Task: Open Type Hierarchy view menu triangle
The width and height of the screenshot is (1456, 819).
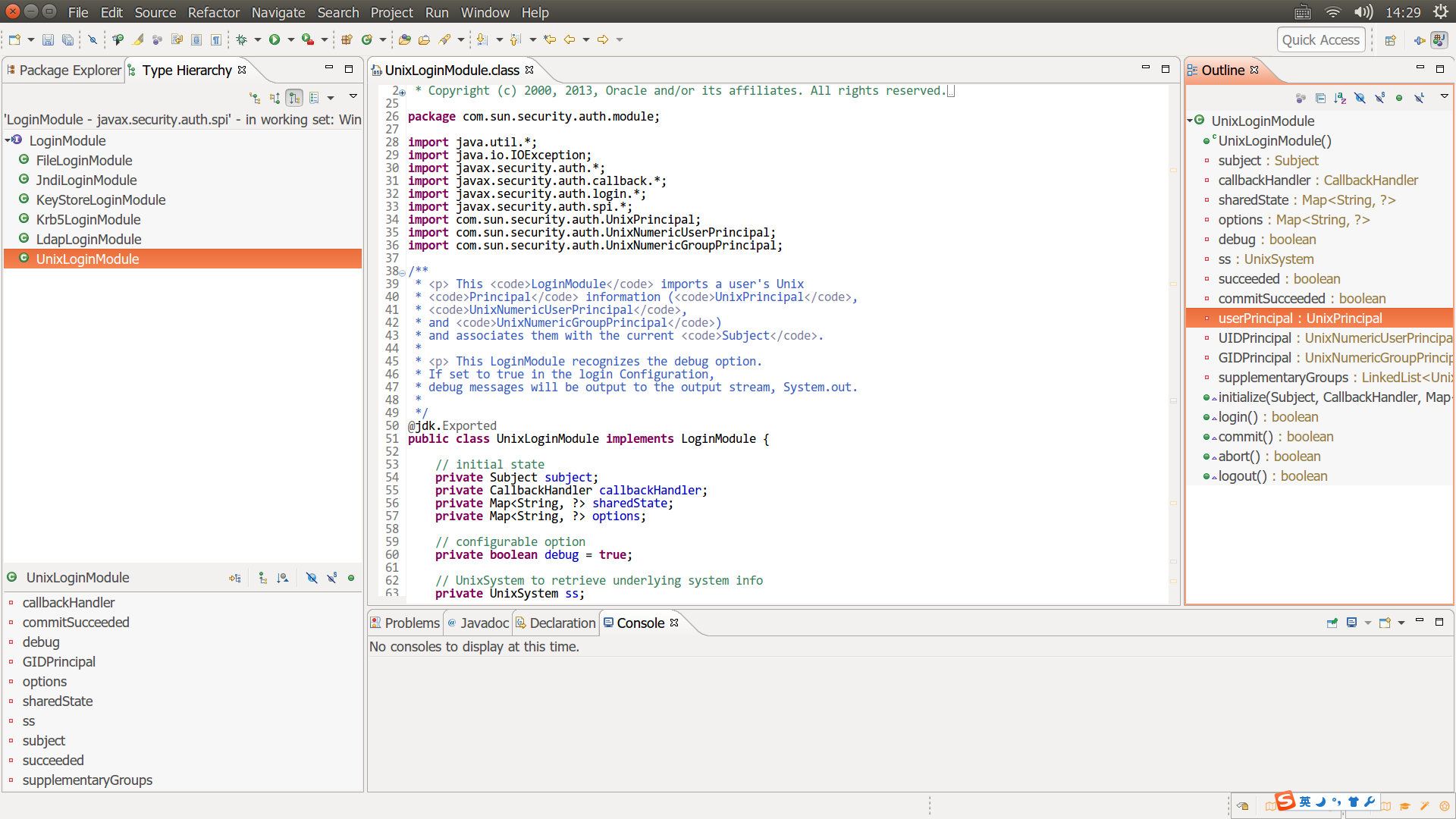Action: click(353, 96)
